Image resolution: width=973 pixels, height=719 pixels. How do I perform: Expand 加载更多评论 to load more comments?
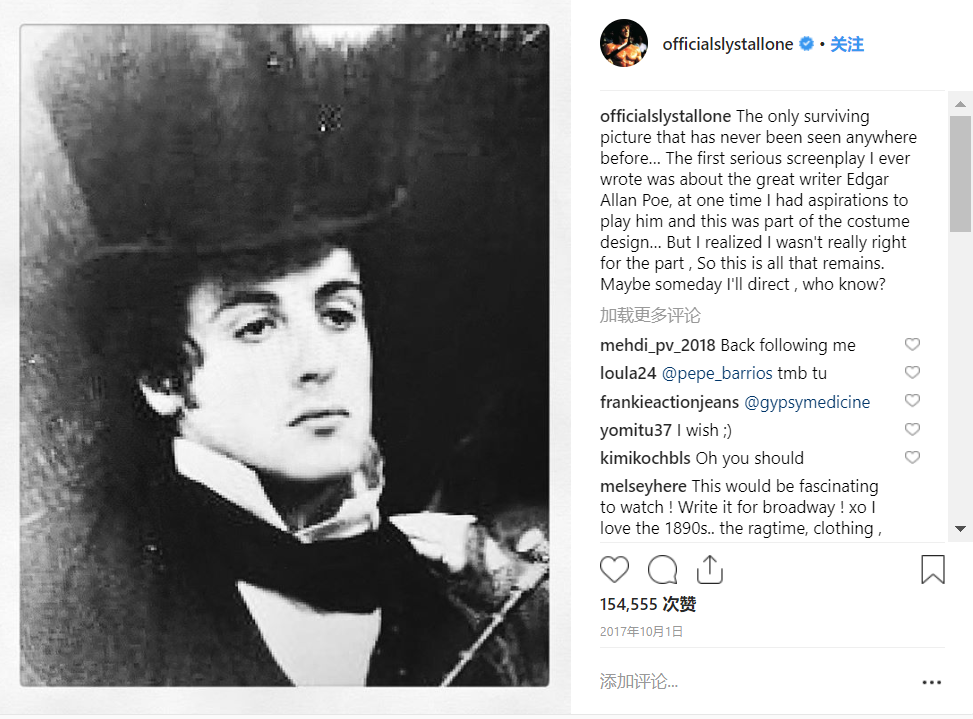[650, 315]
